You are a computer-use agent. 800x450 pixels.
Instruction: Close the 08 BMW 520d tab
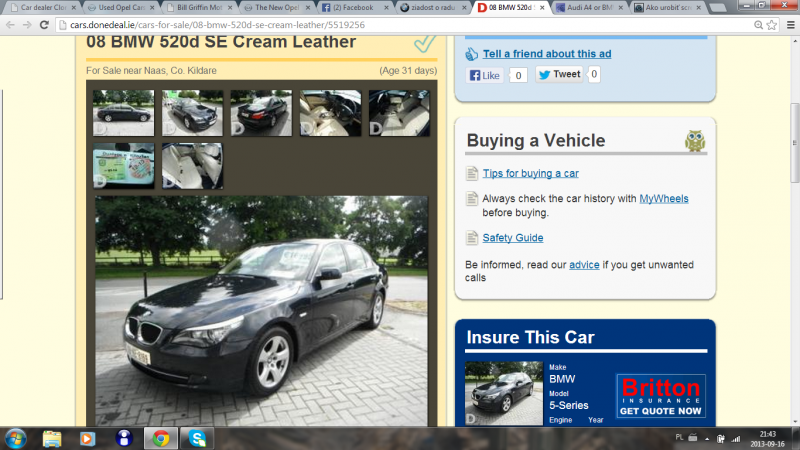pyautogui.click(x=542, y=8)
